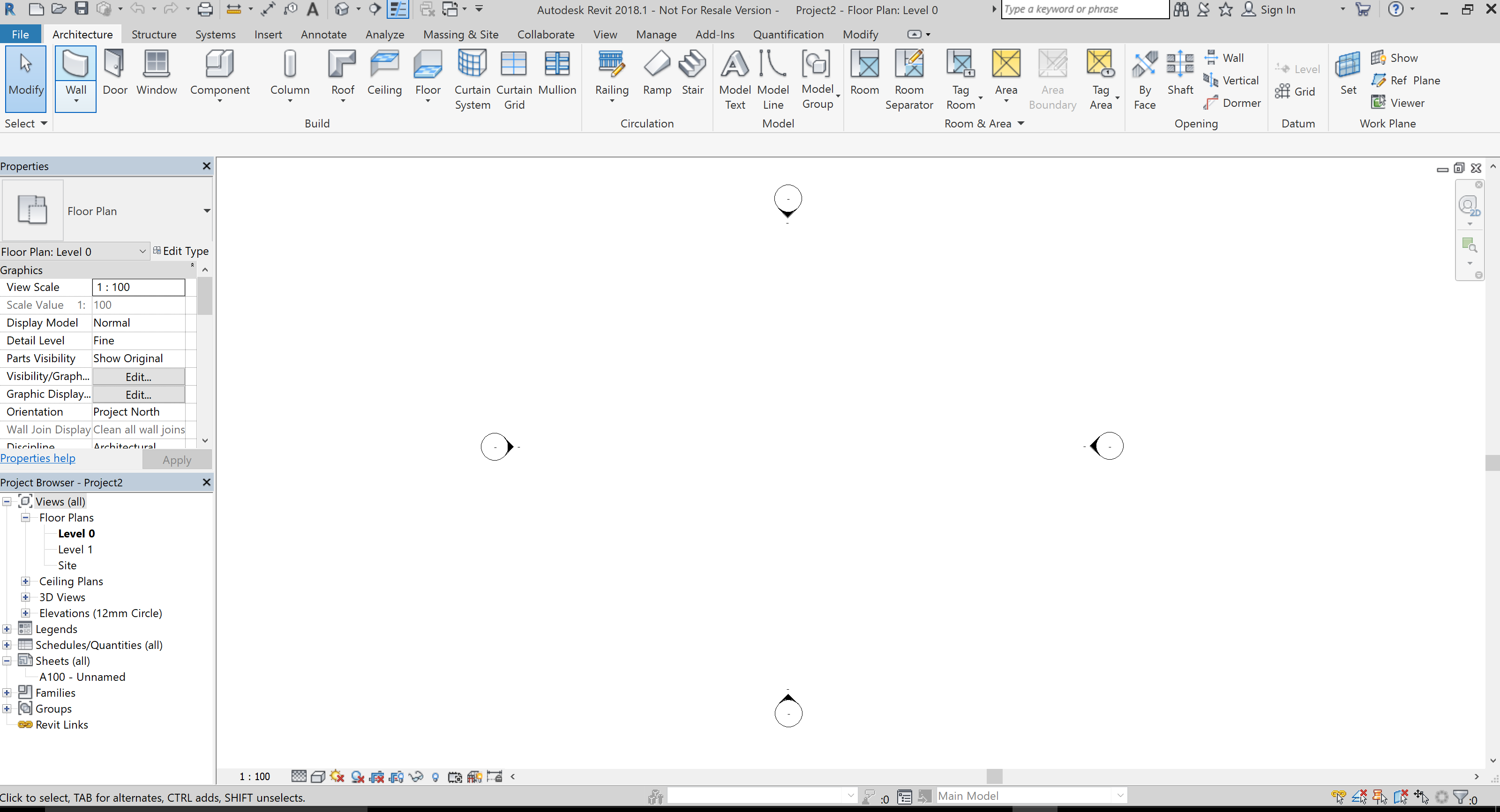Toggle crop region visibility in view controls
Screen dimensions: 1500x812
396,776
